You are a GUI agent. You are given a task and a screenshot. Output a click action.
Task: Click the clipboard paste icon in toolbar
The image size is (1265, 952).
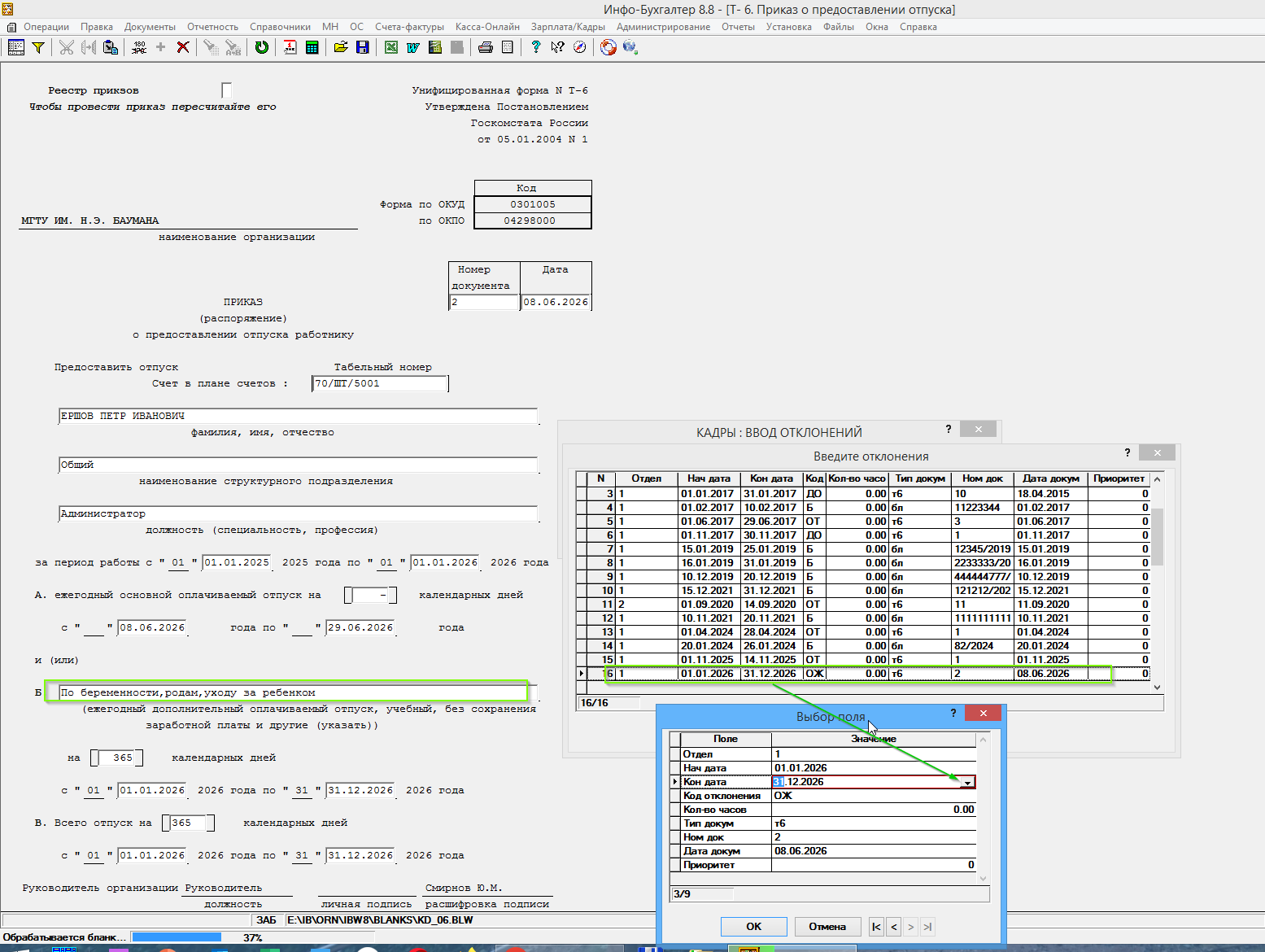[111, 47]
